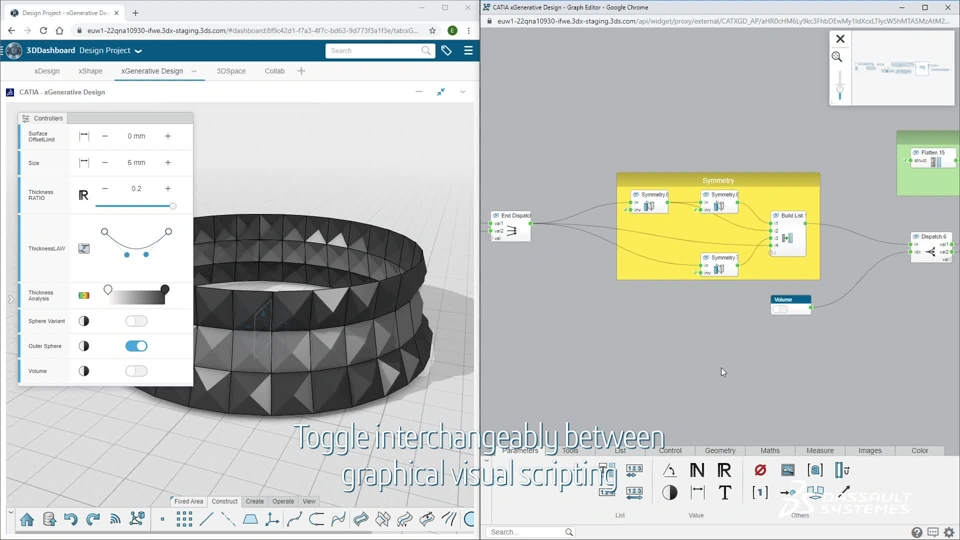The width and height of the screenshot is (960, 540).
Task: Toggle visibility eye on the Build List node
Action: coord(776,216)
